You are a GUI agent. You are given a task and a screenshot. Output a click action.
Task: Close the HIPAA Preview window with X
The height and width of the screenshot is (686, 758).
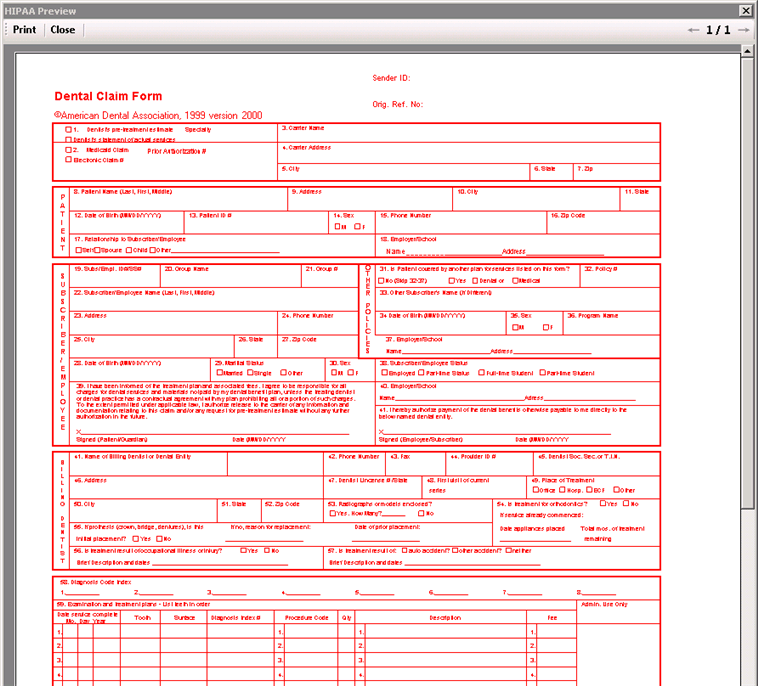click(x=745, y=10)
